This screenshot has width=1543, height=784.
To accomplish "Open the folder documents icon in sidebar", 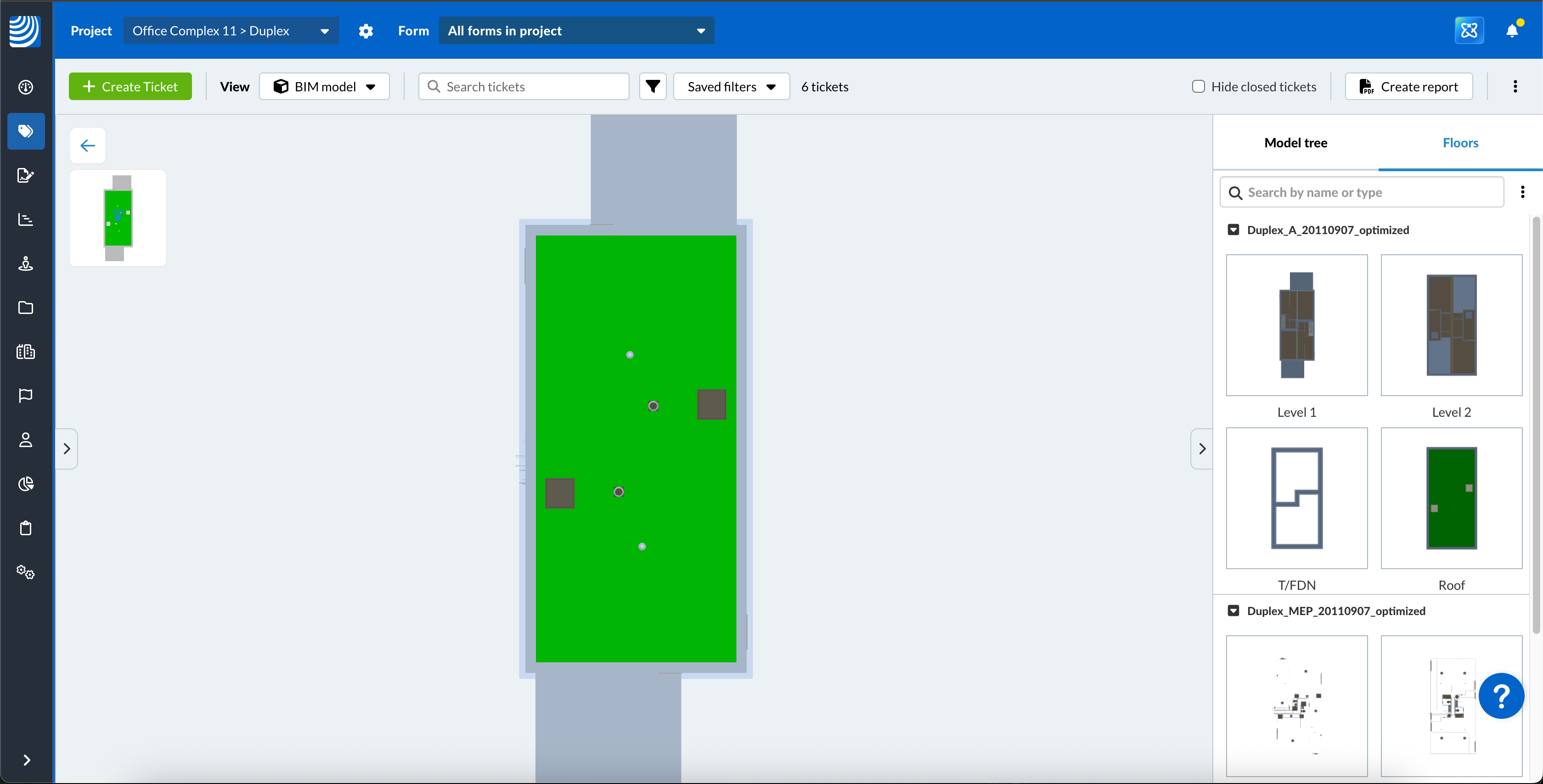I will tap(25, 307).
